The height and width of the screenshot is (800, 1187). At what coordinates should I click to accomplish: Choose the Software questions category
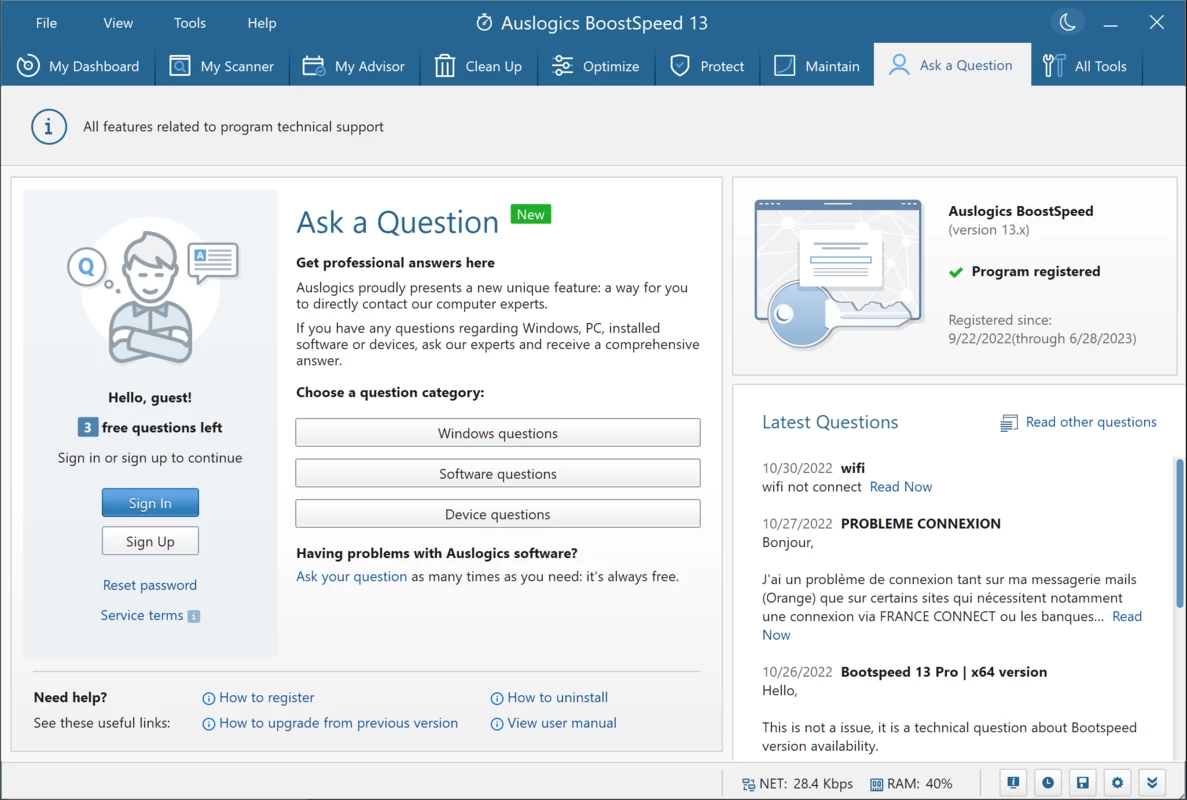(x=497, y=474)
